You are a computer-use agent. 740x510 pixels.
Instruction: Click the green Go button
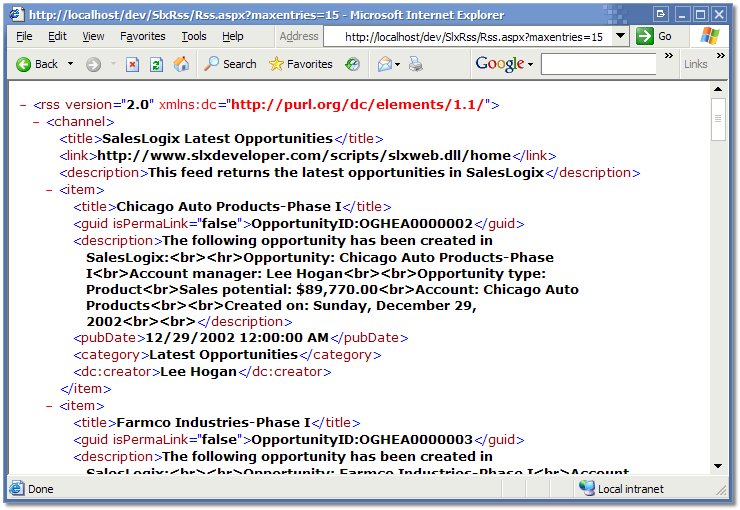point(654,36)
